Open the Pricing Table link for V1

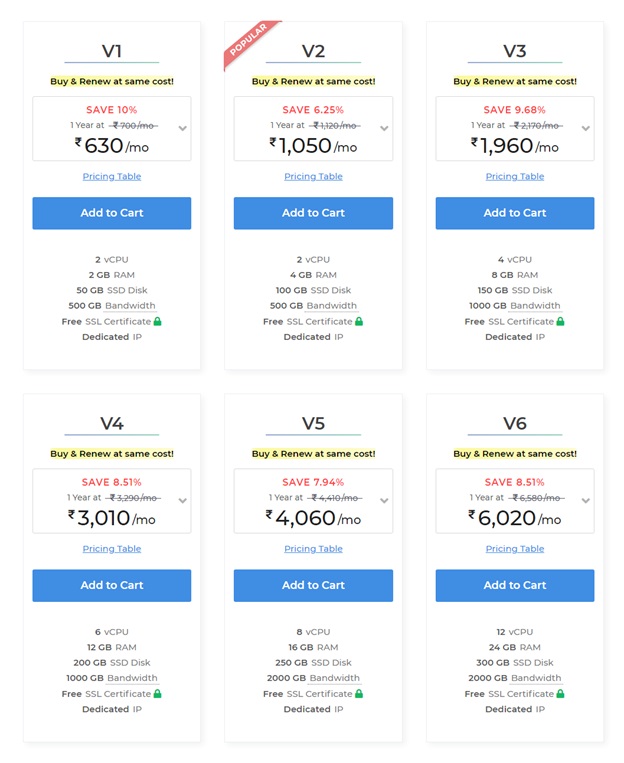pos(112,176)
